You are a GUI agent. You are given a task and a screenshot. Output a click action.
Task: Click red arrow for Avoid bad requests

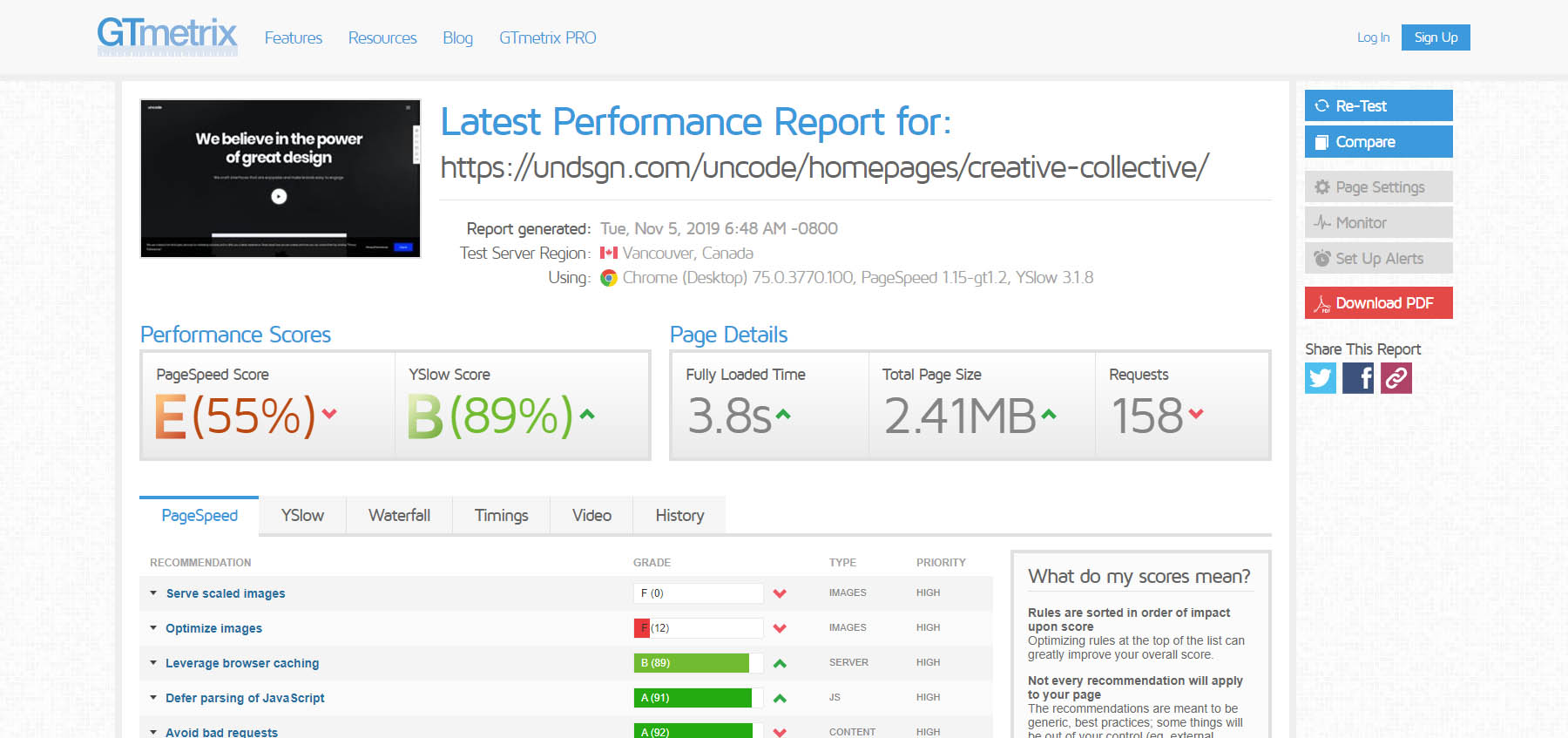(780, 732)
